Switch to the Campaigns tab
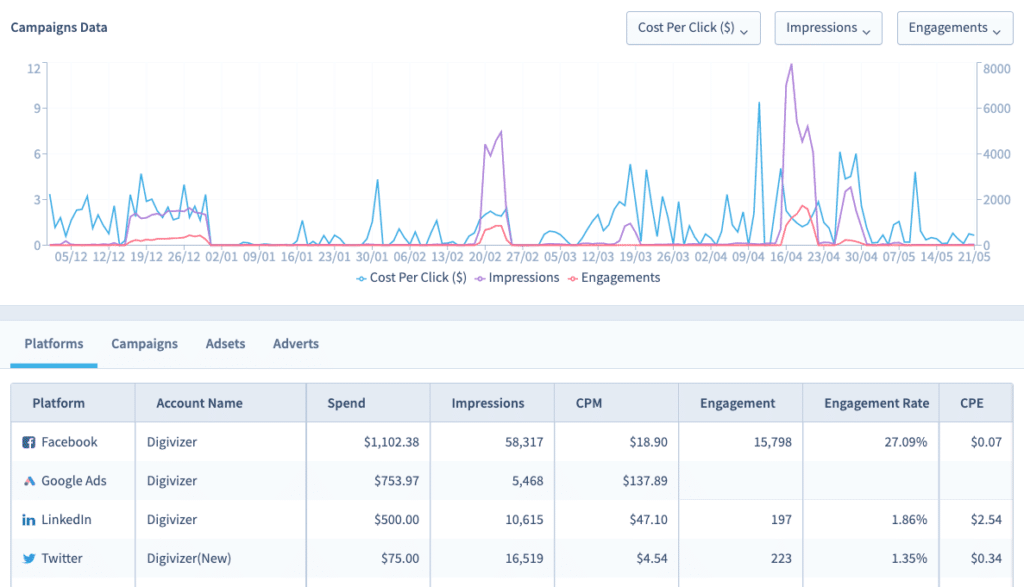 tap(144, 344)
